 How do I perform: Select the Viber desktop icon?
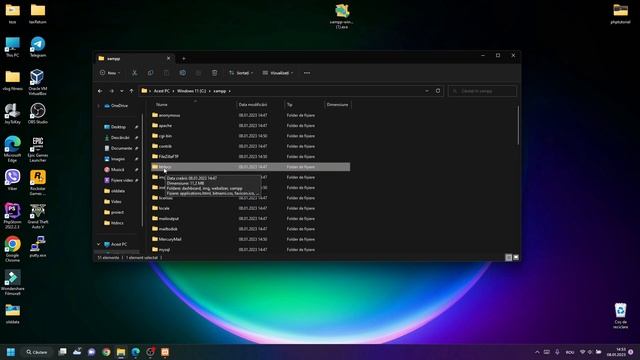pos(13,180)
